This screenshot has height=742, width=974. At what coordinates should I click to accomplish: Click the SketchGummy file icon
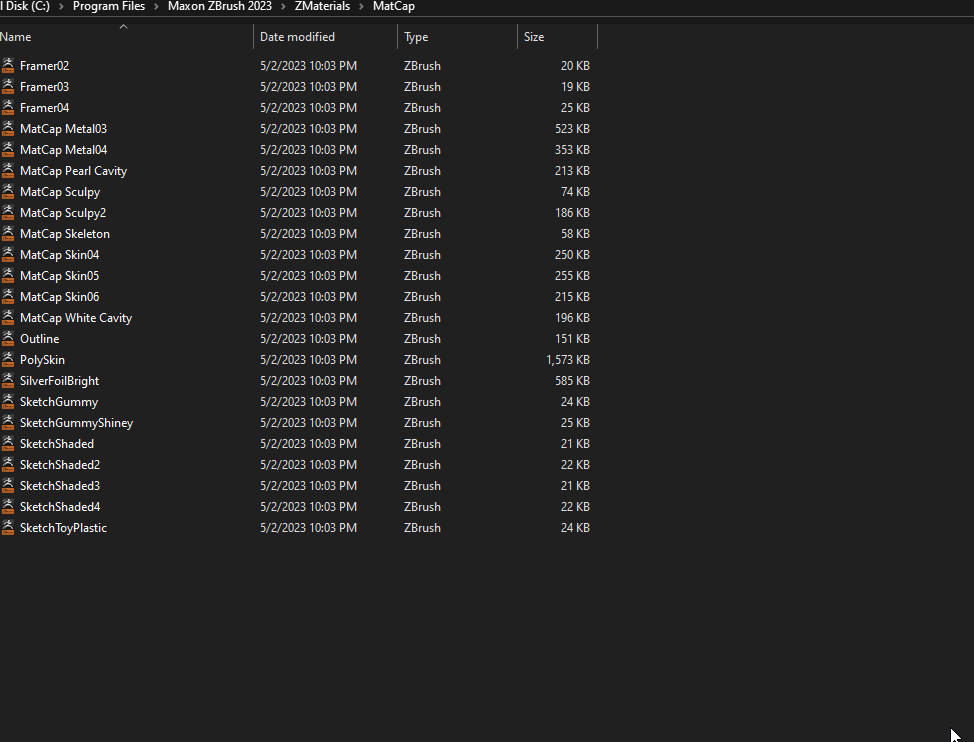click(x=8, y=402)
